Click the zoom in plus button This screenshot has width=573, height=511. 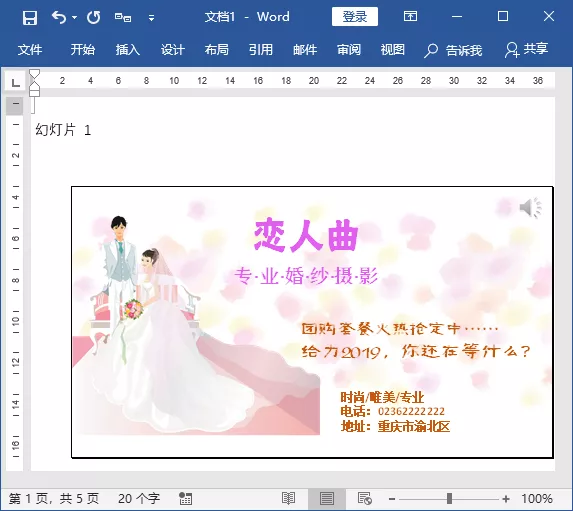tap(506, 499)
